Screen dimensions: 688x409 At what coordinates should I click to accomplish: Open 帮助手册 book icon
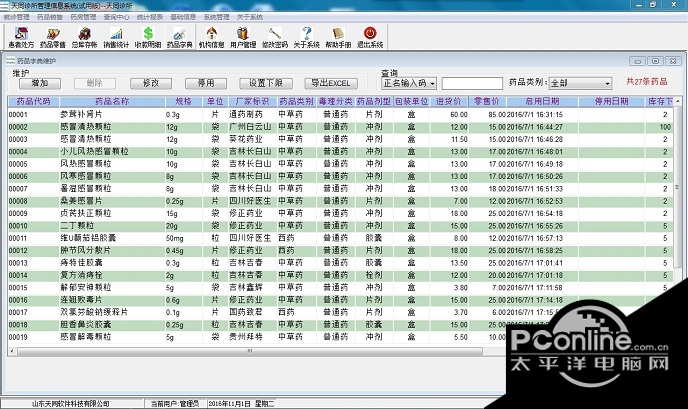click(x=338, y=37)
